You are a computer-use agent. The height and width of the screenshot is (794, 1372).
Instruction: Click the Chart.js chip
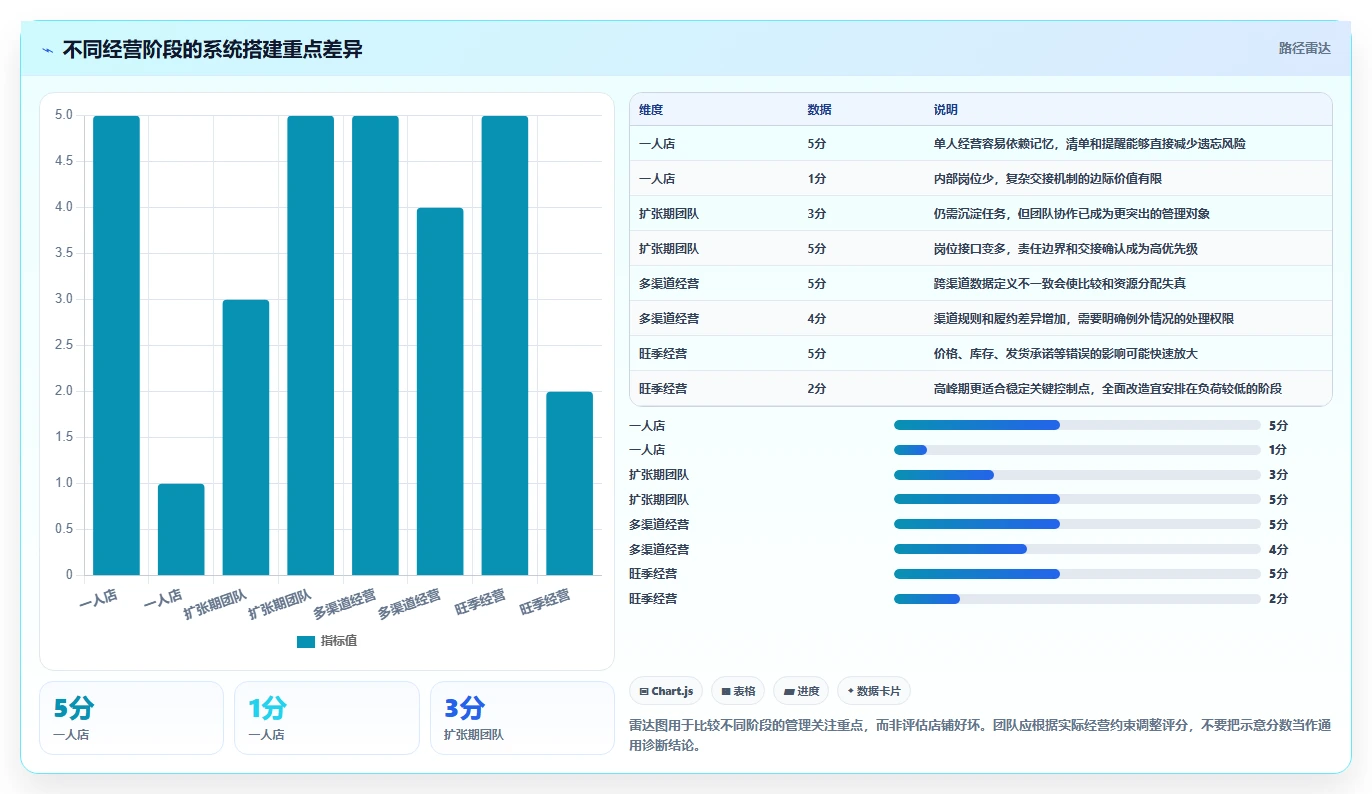pyautogui.click(x=665, y=691)
